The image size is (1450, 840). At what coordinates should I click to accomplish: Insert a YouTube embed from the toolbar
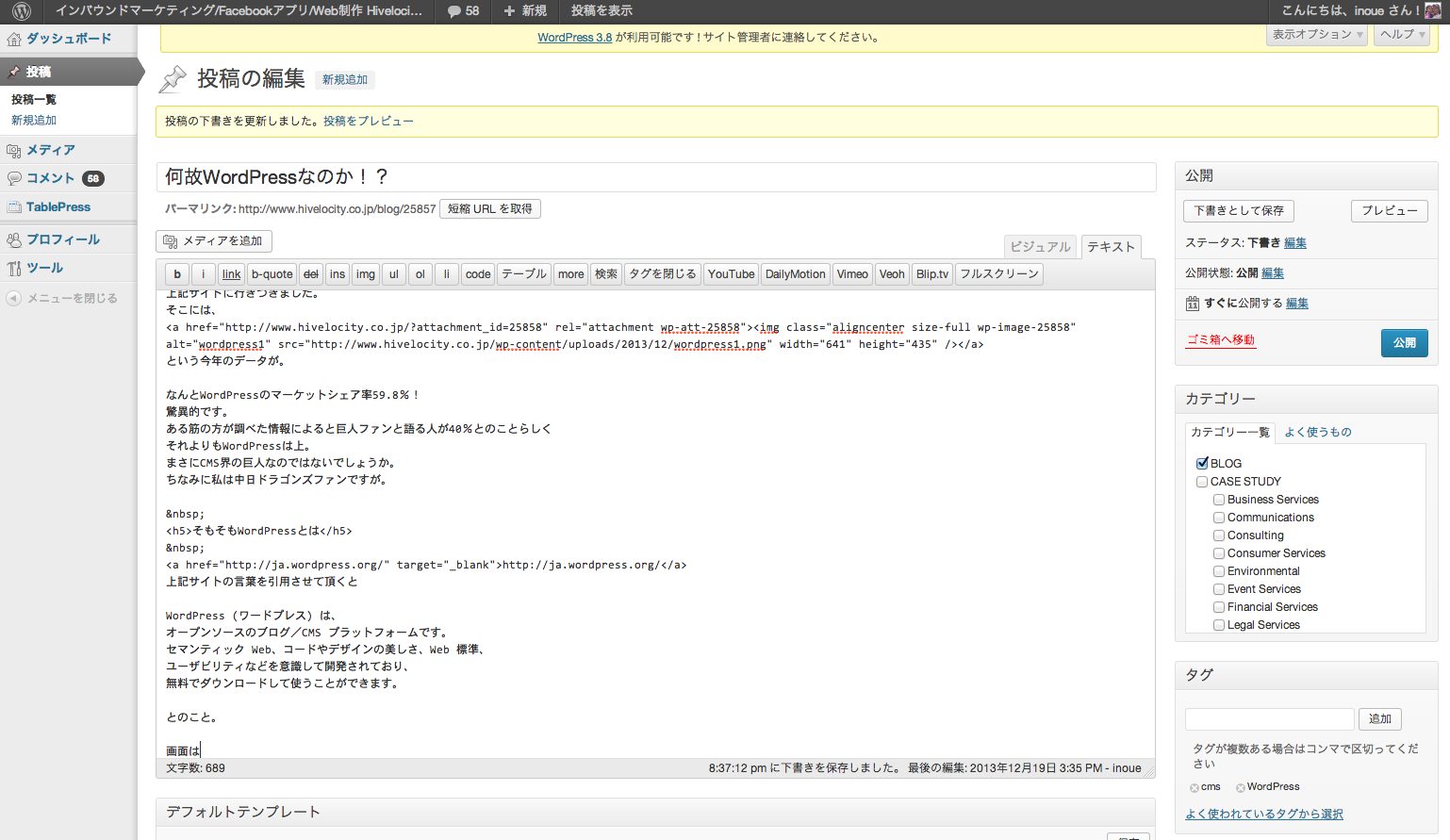(730, 273)
